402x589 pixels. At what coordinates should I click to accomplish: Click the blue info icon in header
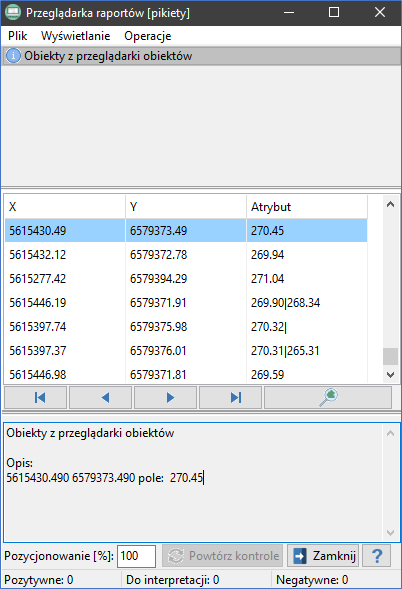tap(13, 56)
